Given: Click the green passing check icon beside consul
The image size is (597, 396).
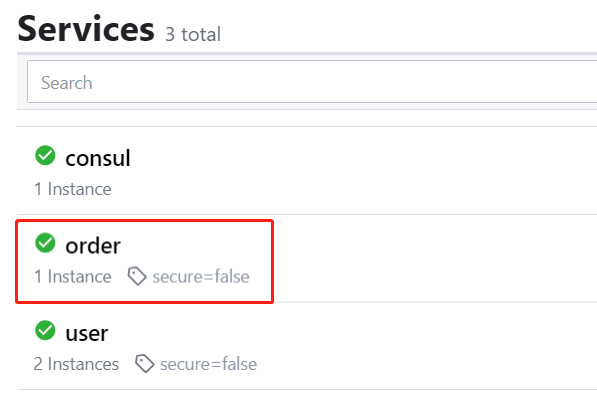Looking at the screenshot, I should tap(45, 155).
